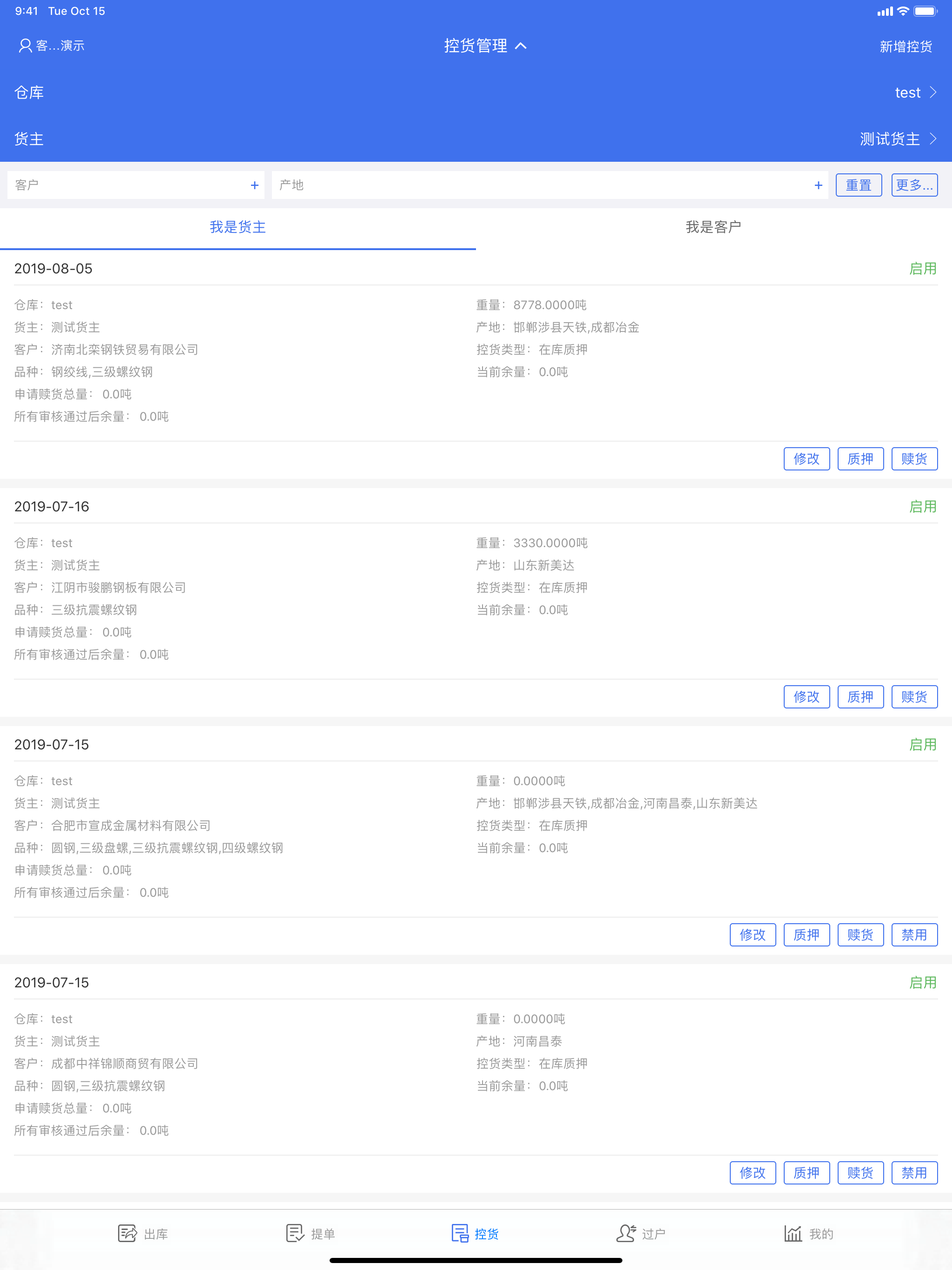The height and width of the screenshot is (1270, 952).
Task: Click 修改 on the 2019-08-05 record
Action: pyautogui.click(x=807, y=459)
